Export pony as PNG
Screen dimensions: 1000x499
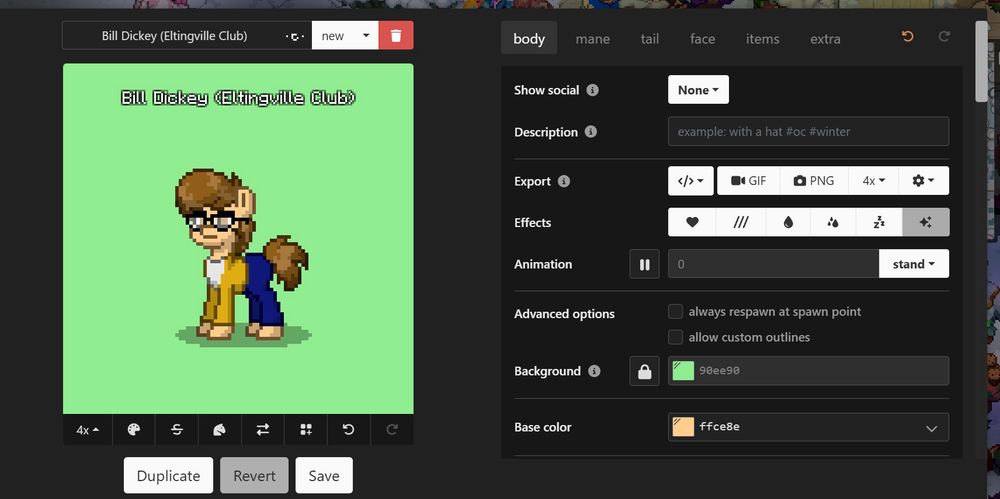pos(814,181)
